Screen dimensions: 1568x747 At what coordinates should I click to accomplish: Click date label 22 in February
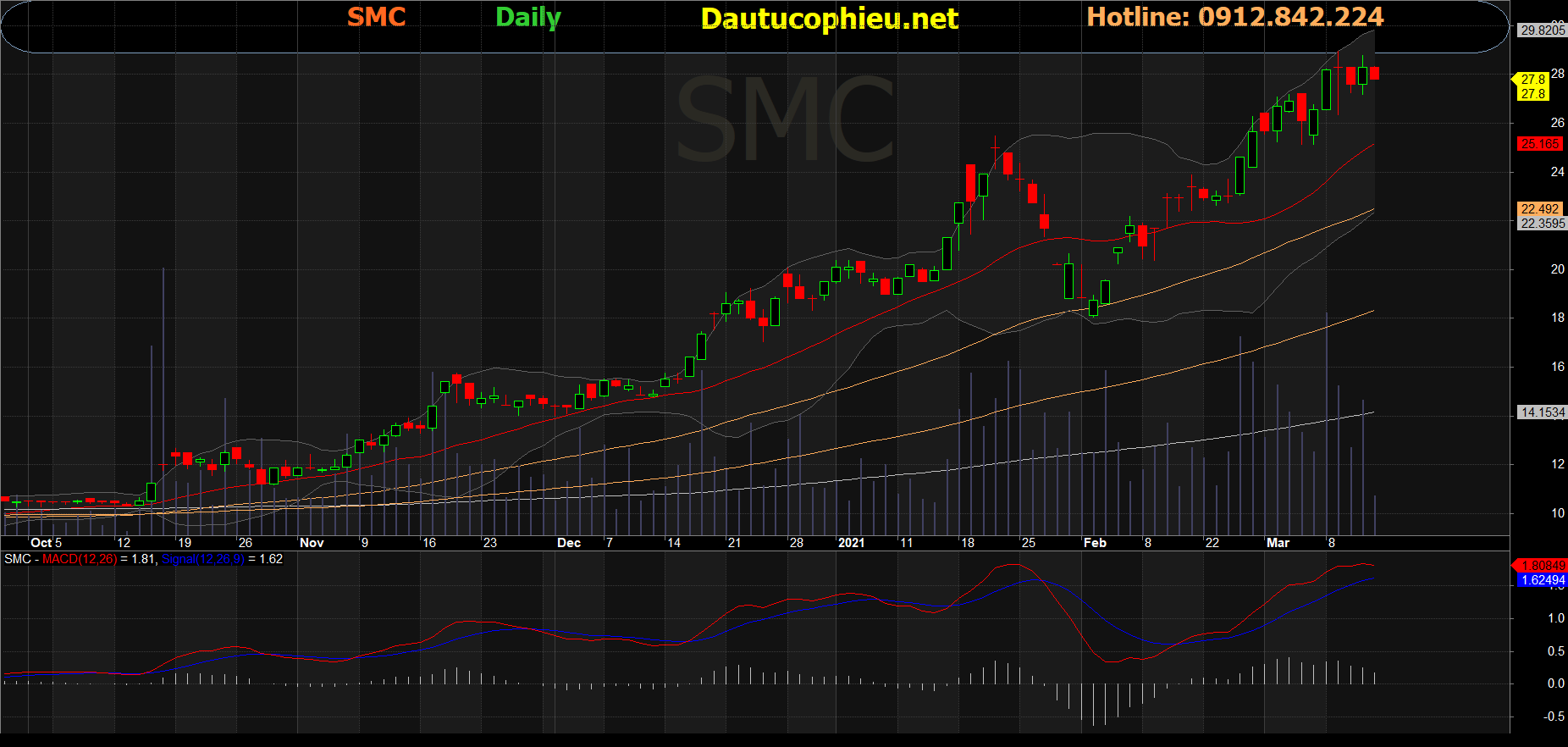click(x=1212, y=543)
